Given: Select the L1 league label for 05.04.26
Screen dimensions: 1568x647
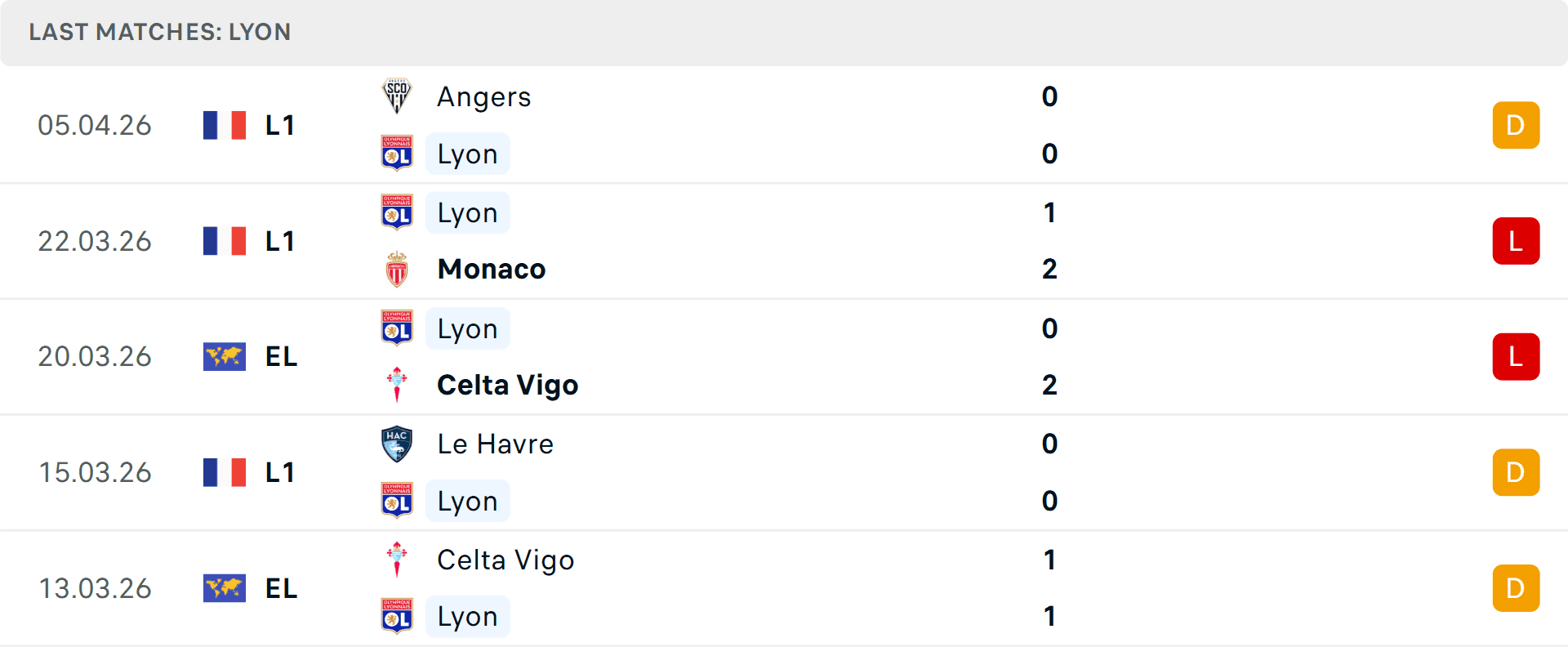Looking at the screenshot, I should [x=279, y=125].
